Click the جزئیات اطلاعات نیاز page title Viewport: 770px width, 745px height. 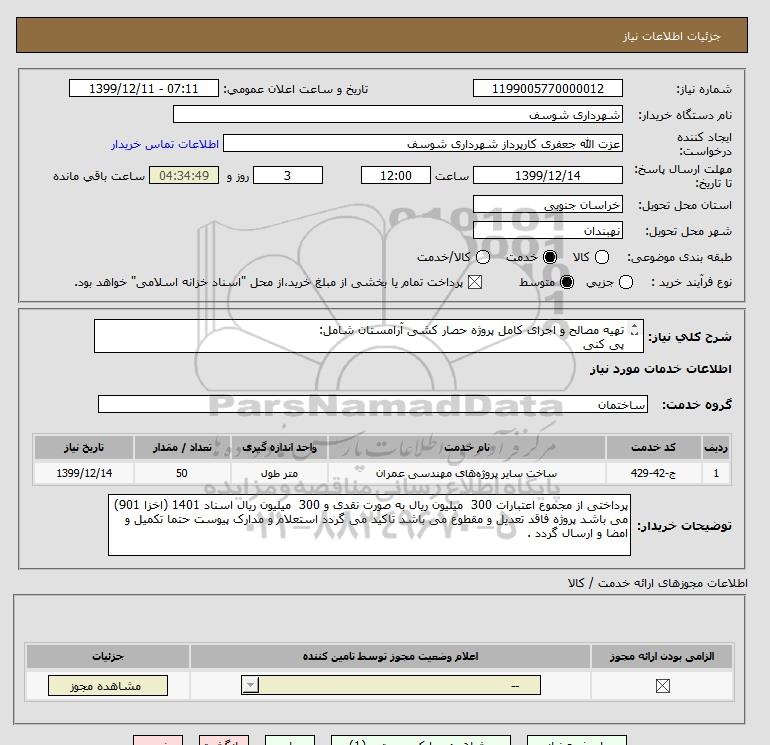671,36
